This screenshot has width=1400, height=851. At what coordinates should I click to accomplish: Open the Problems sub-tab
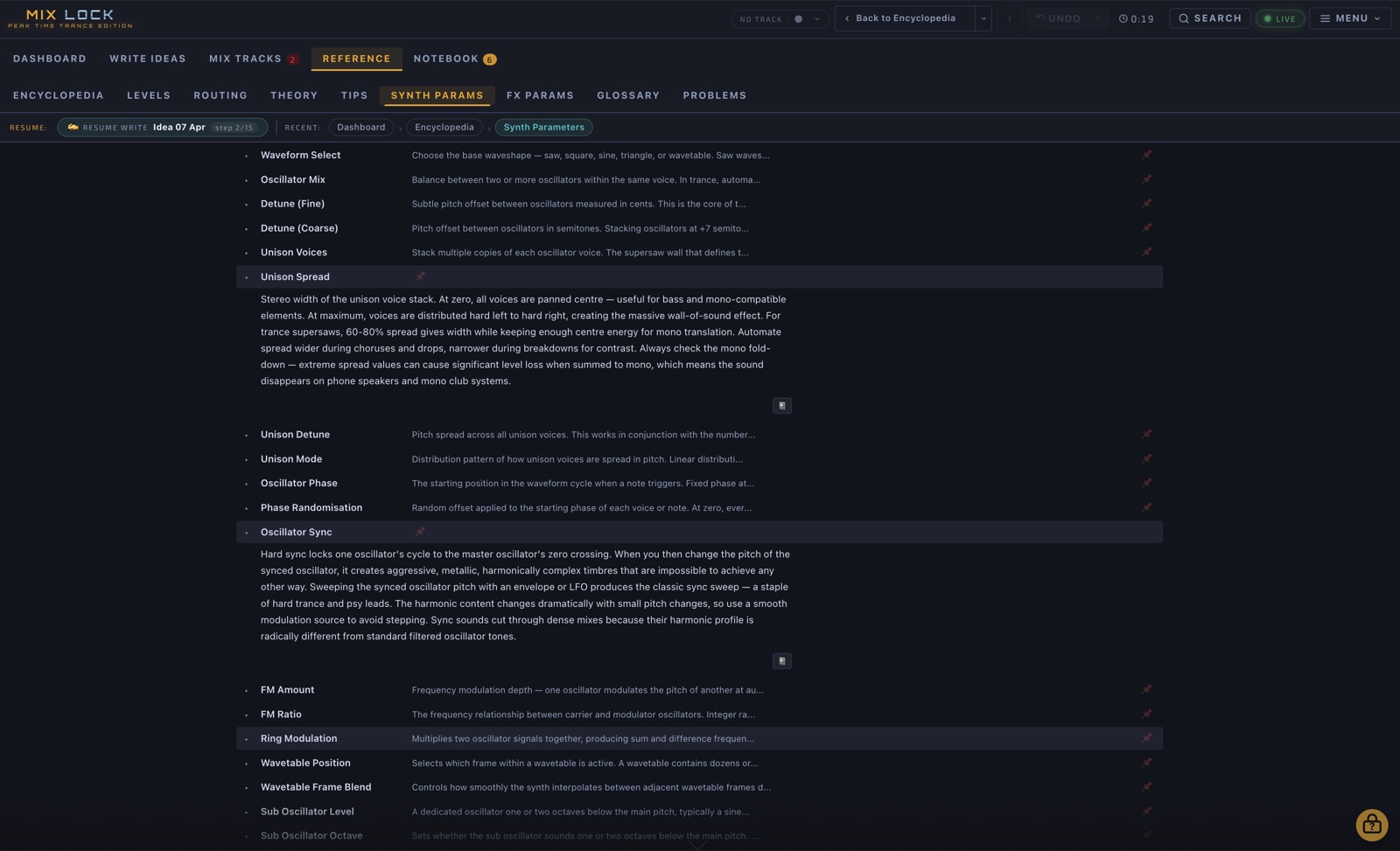tap(715, 95)
